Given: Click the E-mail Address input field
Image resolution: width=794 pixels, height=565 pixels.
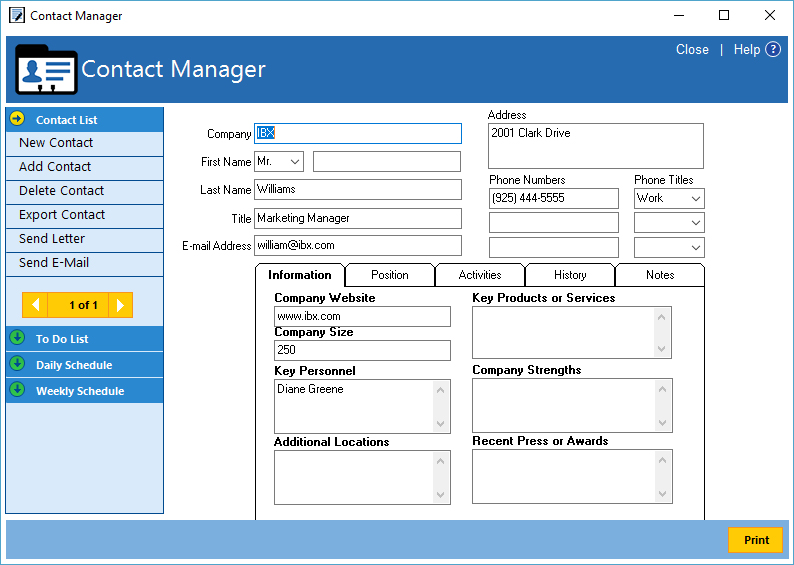Looking at the screenshot, I should (358, 246).
